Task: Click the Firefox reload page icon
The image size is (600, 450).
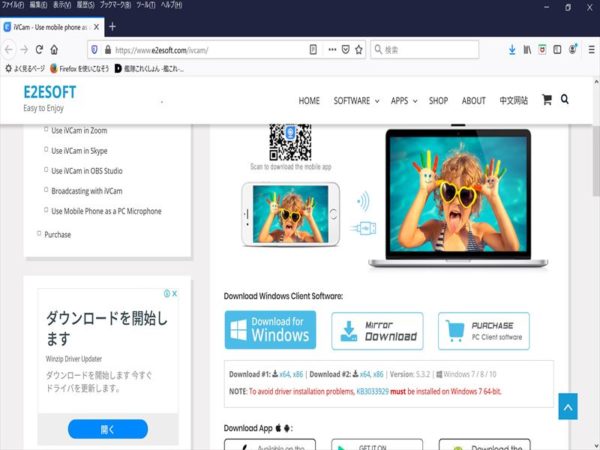Action: 39,49
